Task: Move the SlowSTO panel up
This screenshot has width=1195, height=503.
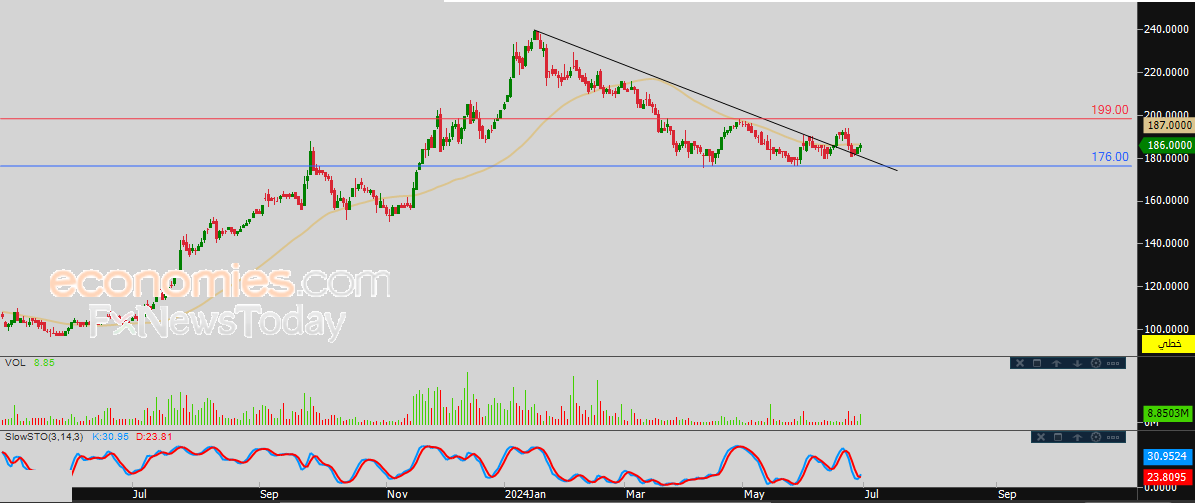Action: [x=1078, y=437]
